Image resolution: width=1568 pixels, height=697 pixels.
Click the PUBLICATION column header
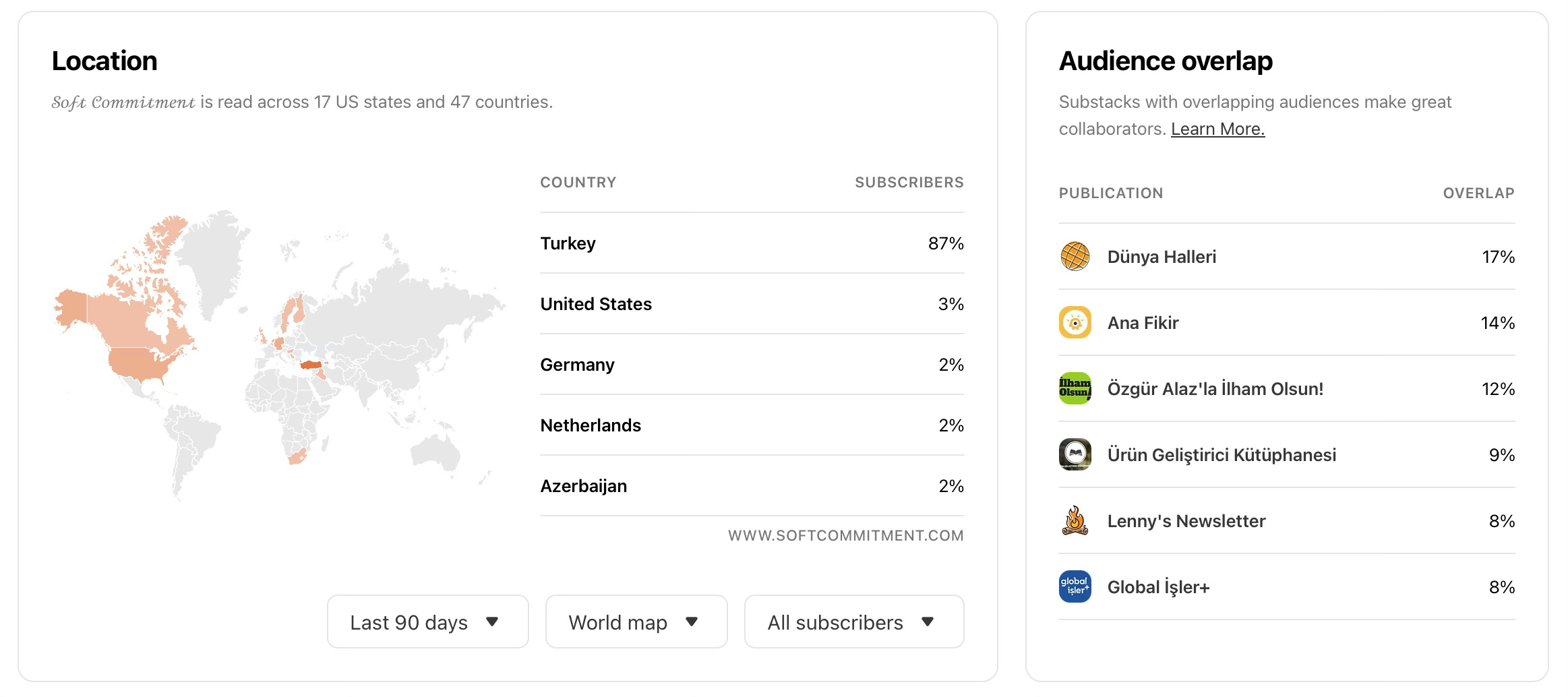1111,193
